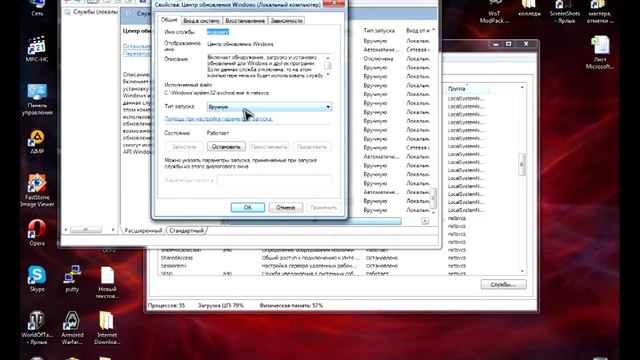Open the WoT ModPack desktop icon
This screenshot has height=360, width=640.
[x=494, y=11]
